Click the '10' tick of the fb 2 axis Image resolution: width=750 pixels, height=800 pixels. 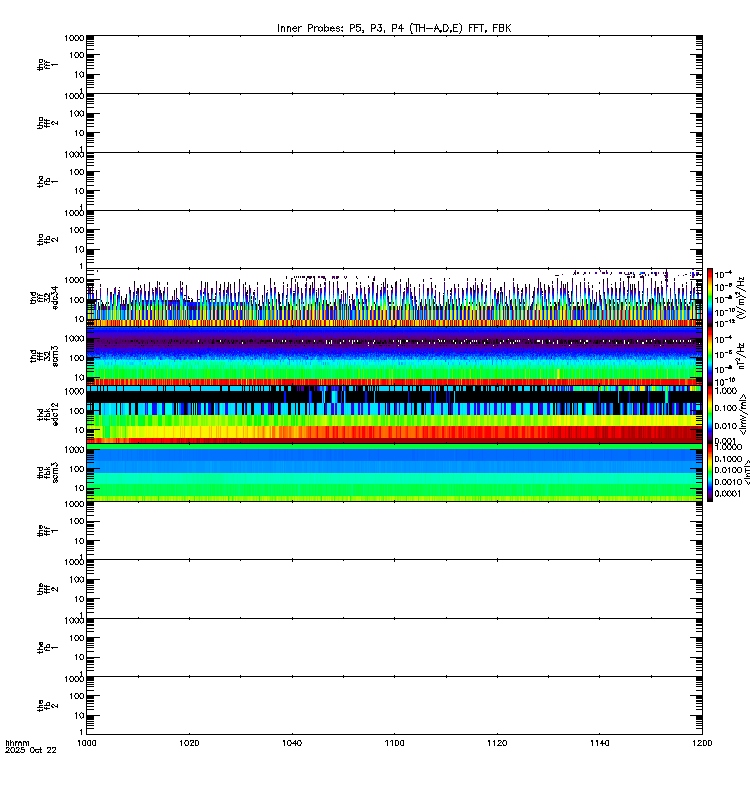[x=79, y=715]
